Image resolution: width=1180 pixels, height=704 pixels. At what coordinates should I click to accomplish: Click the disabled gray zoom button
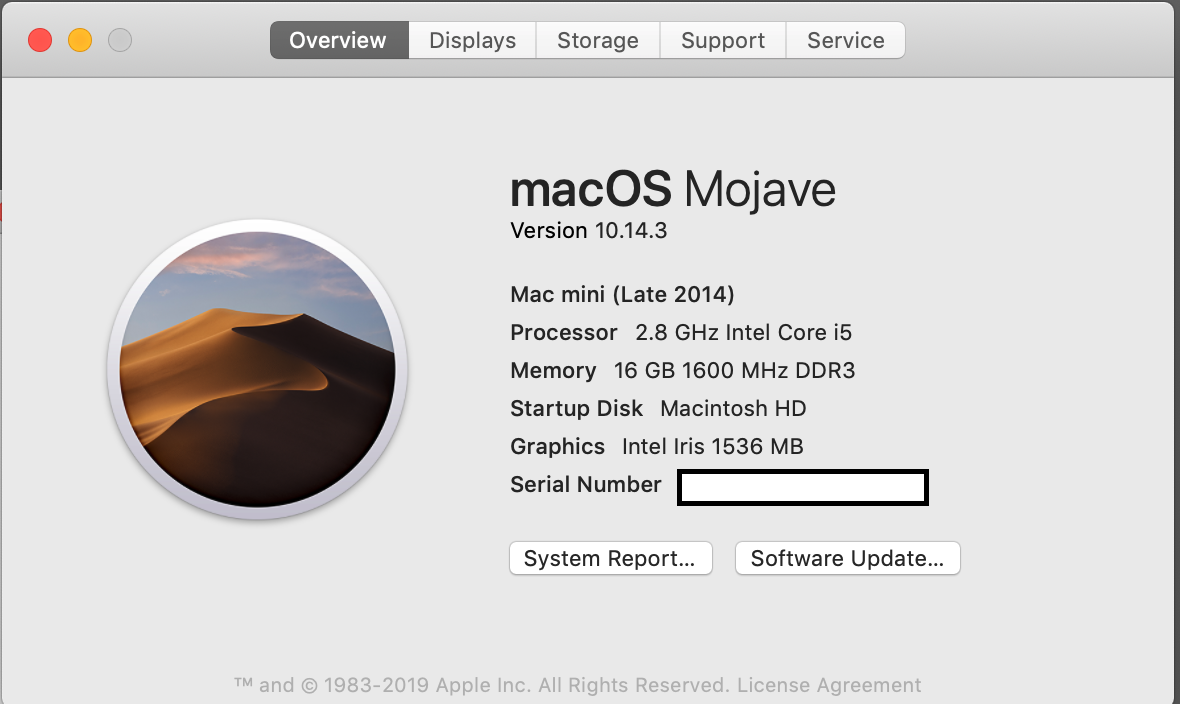coord(120,40)
